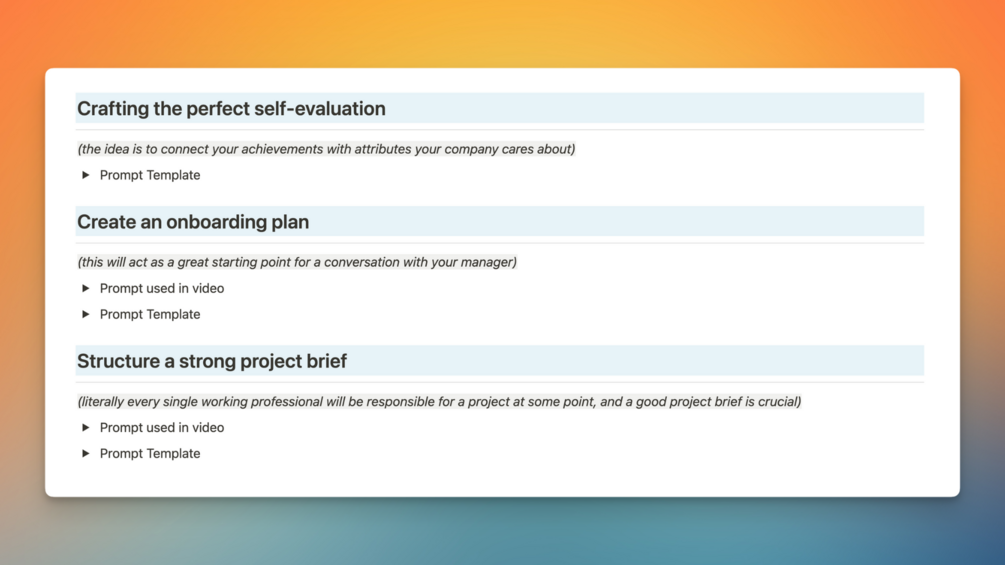Screen dimensions: 1005x565
Task: Expand Prompt used in video triangle under onboarding plan
Action: pos(85,288)
